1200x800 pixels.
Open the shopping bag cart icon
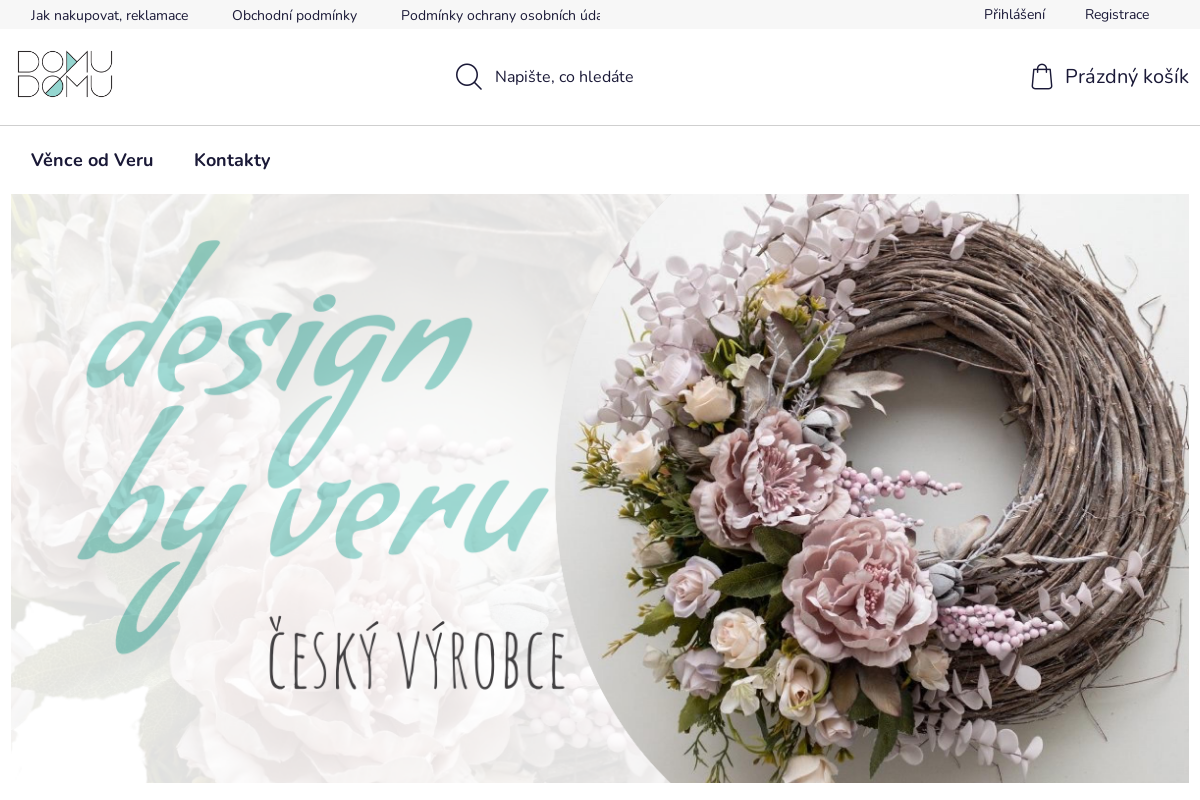pos(1042,77)
